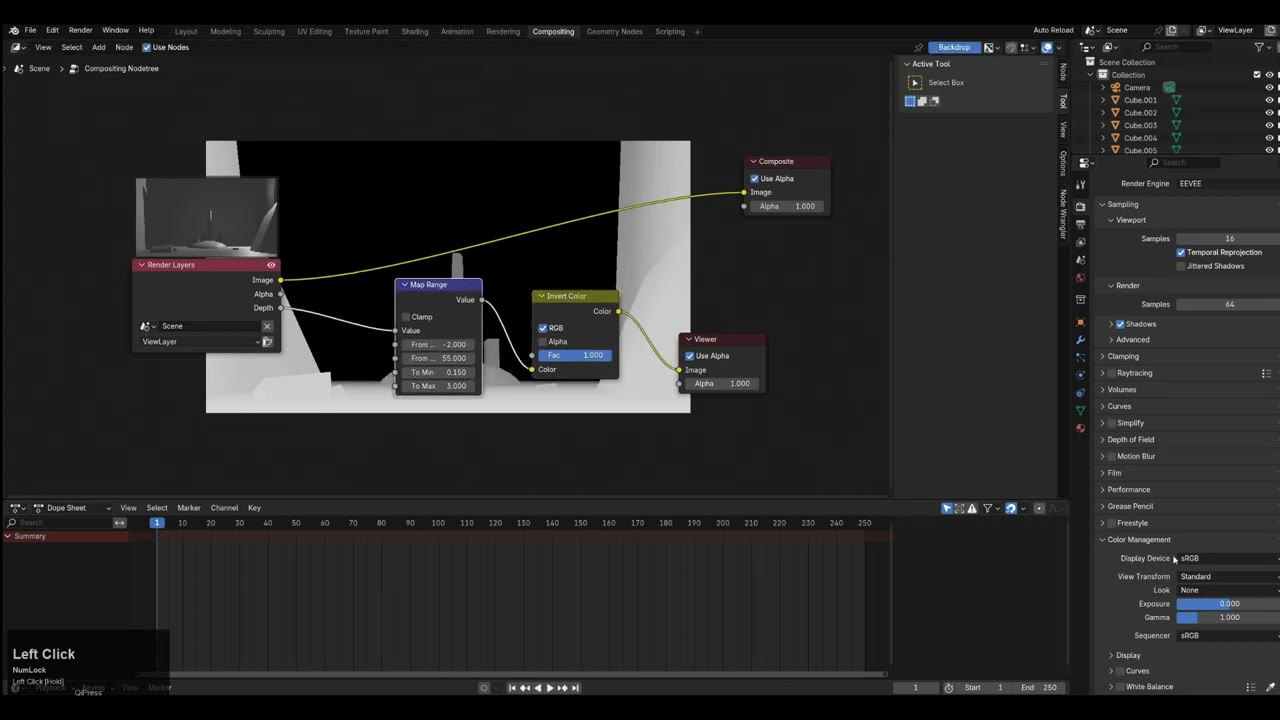The image size is (1280, 720).
Task: Toggle the Backdrop button
Action: [955, 47]
